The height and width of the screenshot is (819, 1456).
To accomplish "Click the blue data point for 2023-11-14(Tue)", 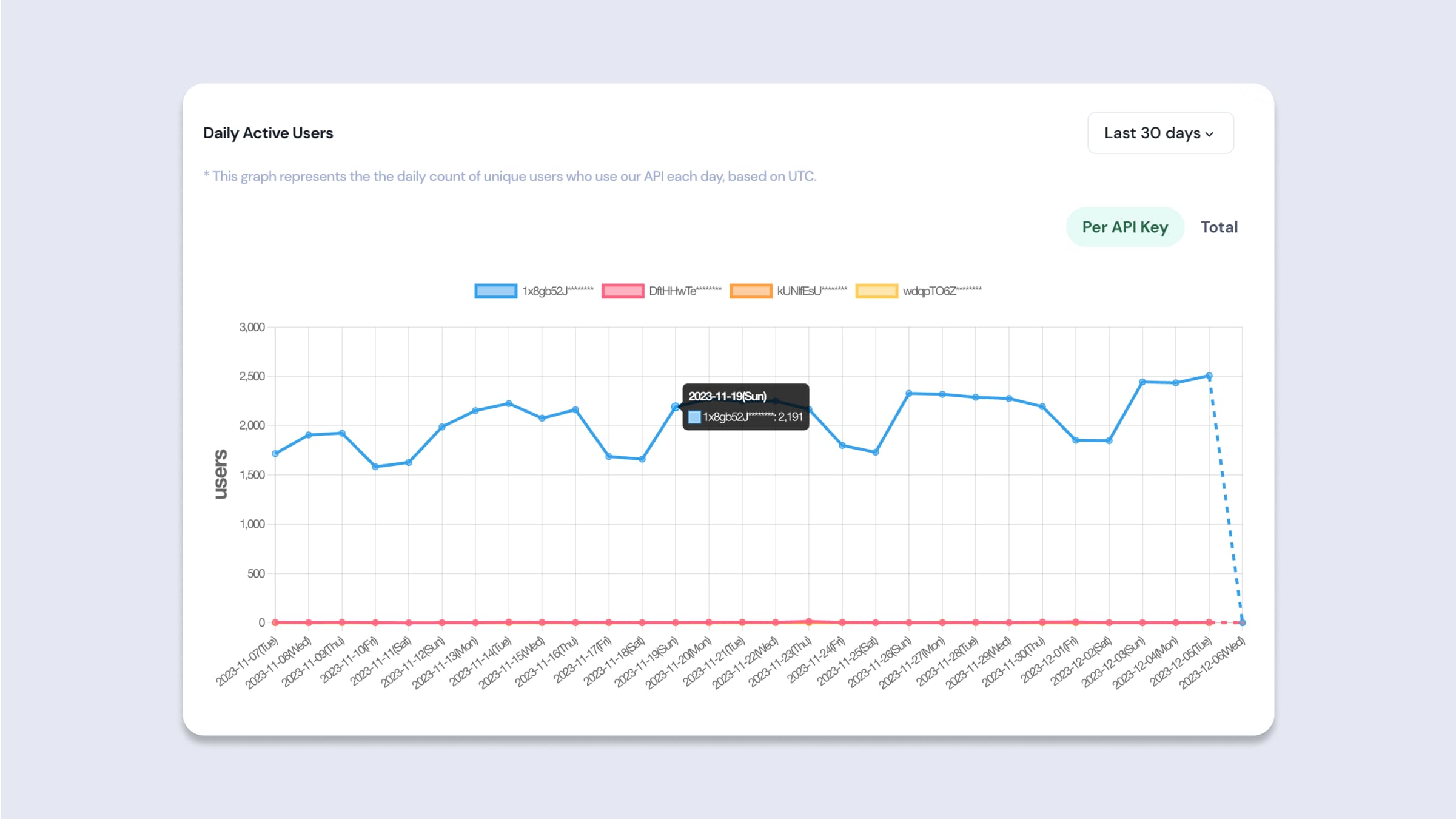I will [509, 403].
